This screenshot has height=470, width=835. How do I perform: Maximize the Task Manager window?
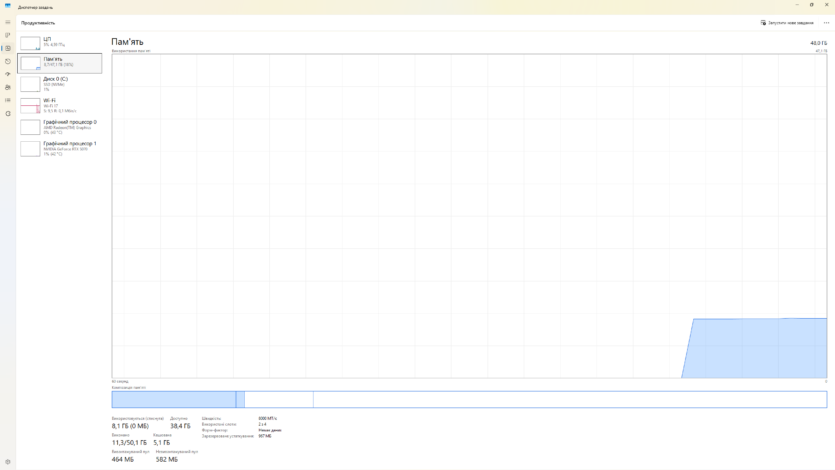pos(811,4)
